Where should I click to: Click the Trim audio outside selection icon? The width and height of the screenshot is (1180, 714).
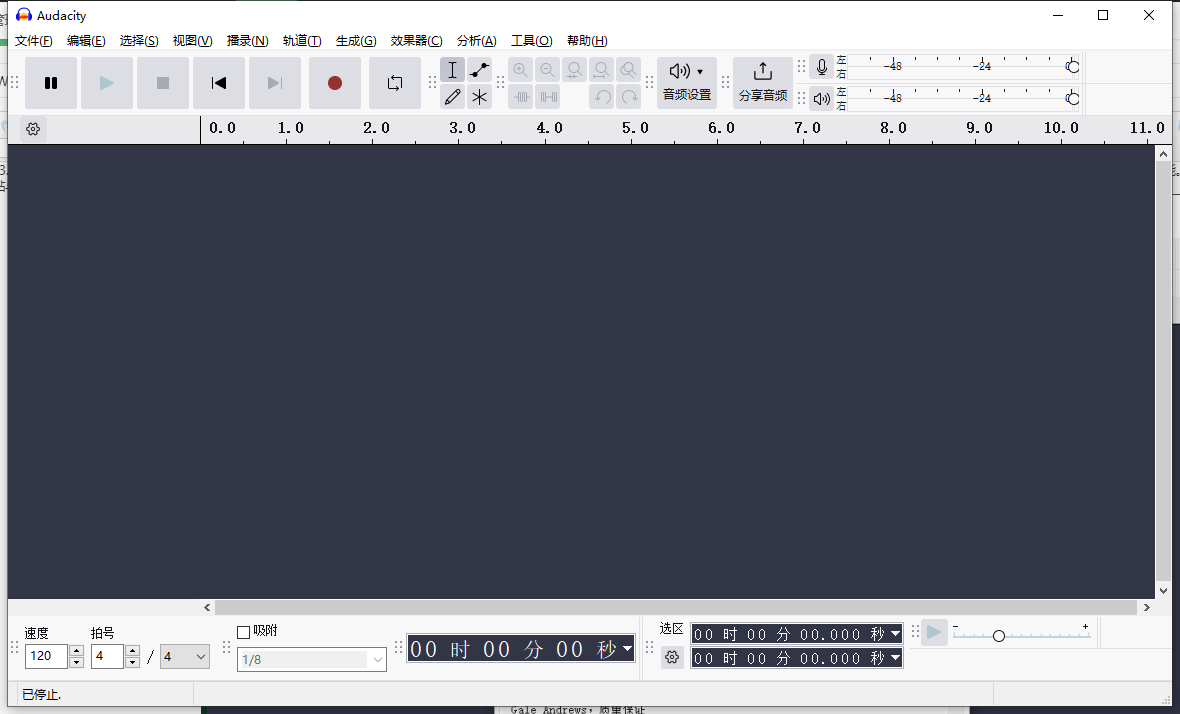tap(521, 97)
